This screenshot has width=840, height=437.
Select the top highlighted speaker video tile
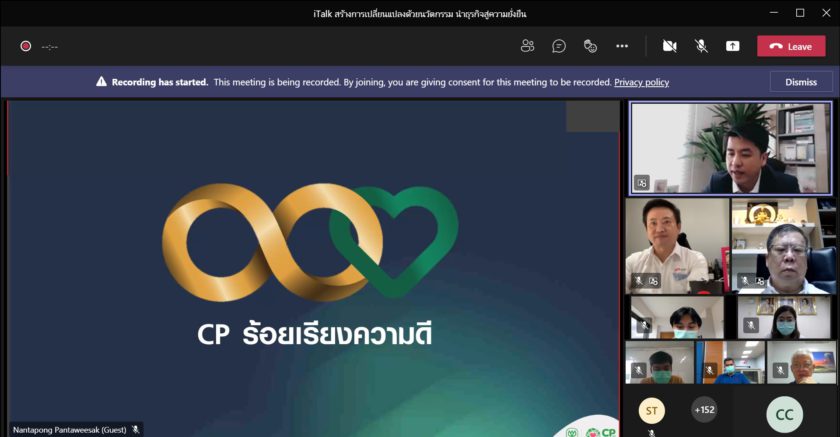[x=729, y=147]
